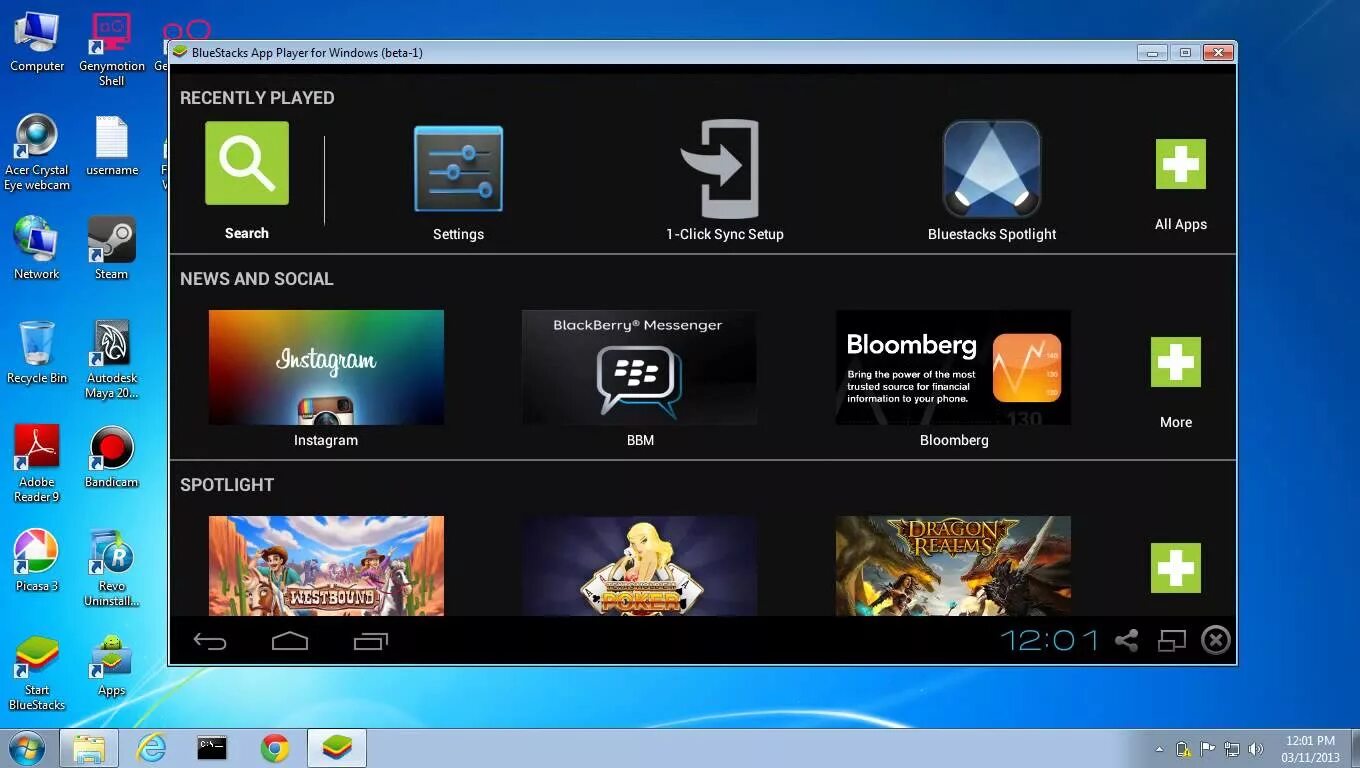Click the BBM label text
Screen dimensions: 1360x768
pyautogui.click(x=640, y=440)
